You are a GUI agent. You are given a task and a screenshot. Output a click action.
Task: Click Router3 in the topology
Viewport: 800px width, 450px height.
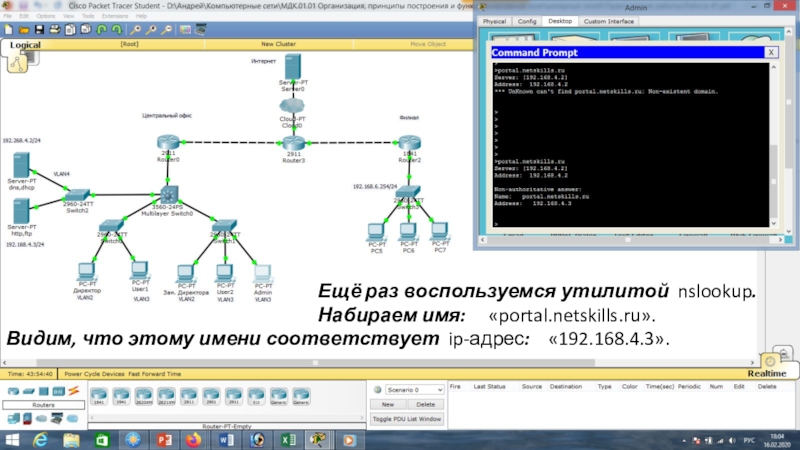click(x=293, y=143)
